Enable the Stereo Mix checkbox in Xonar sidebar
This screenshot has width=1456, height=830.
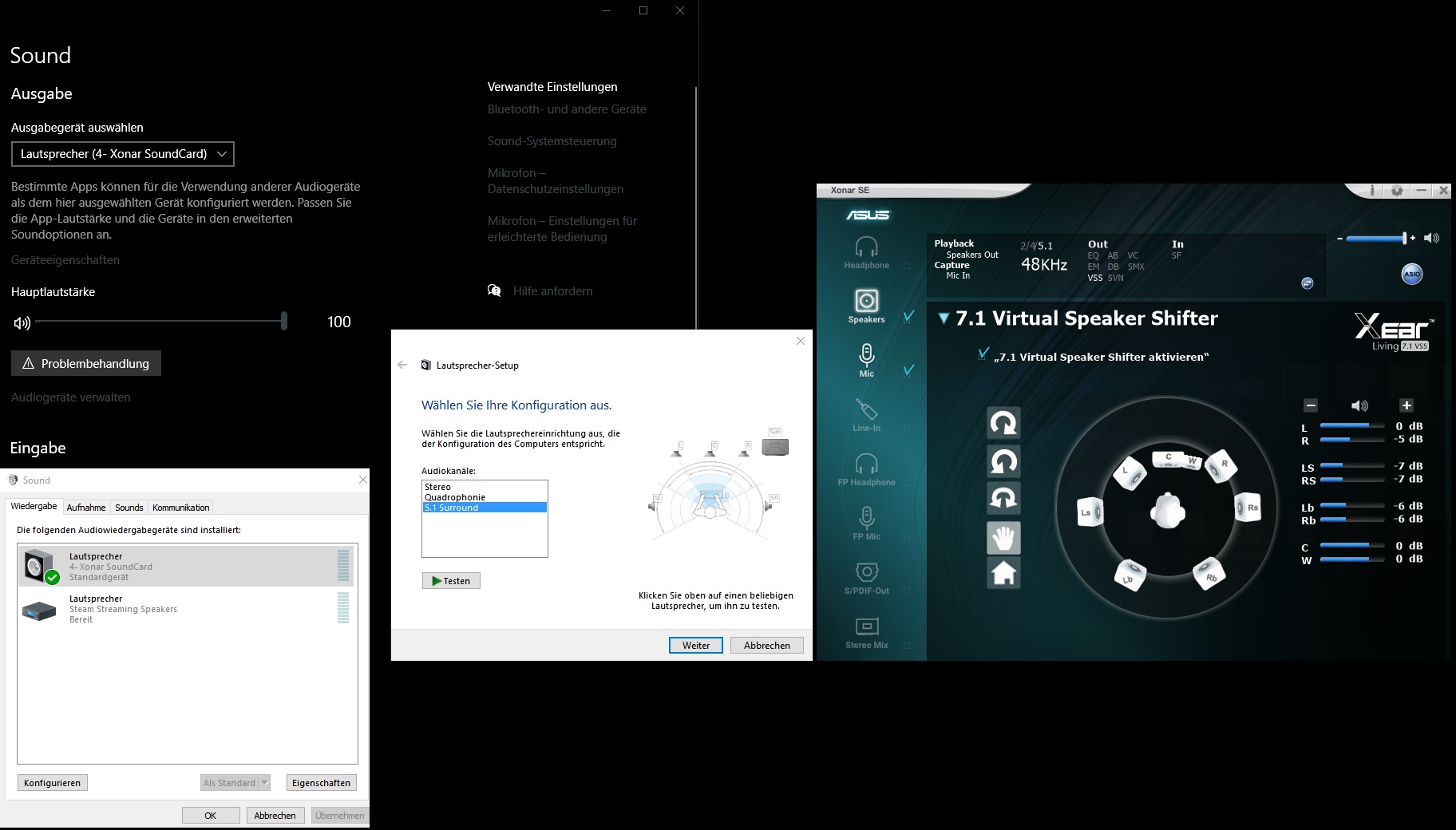[x=907, y=646]
